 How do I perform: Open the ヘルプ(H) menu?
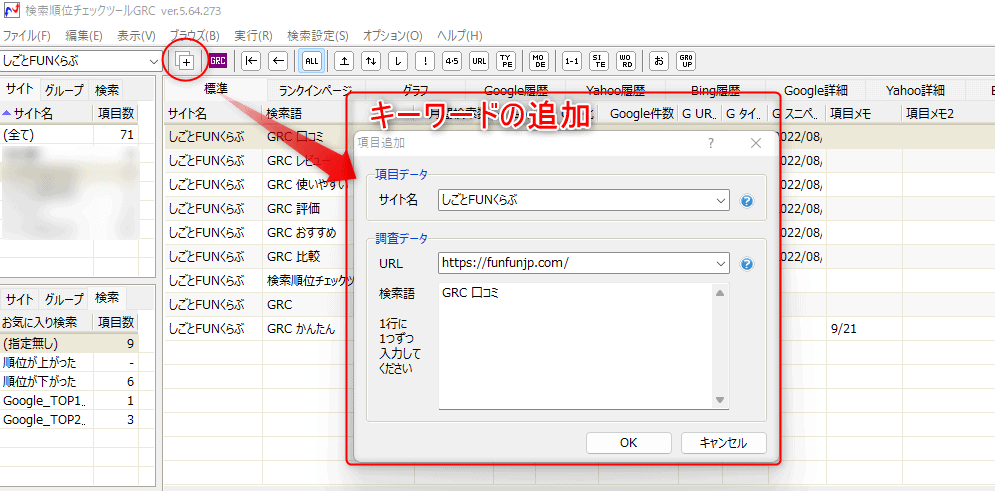[459, 36]
